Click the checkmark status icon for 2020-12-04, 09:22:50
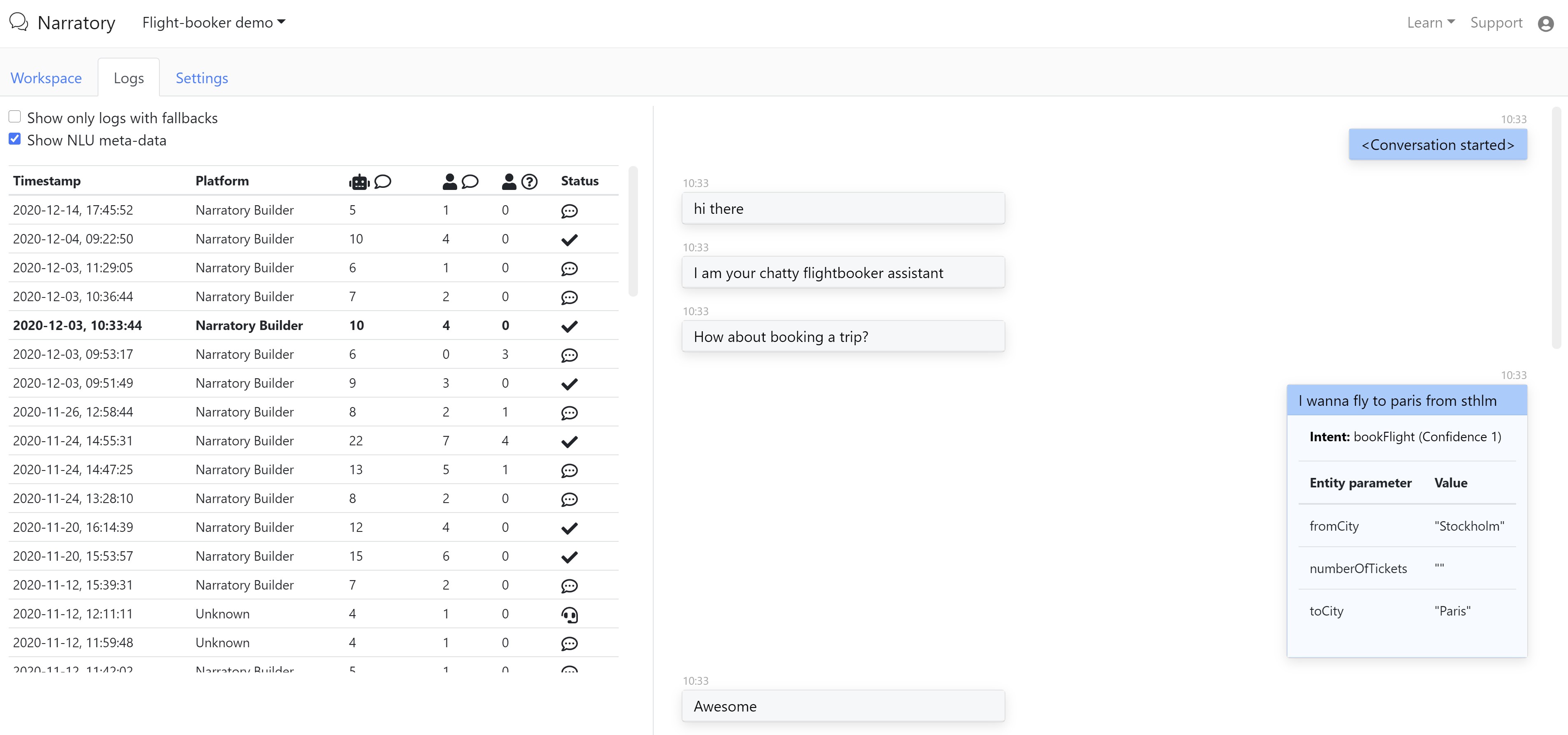This screenshot has height=735, width=1568. 569,239
